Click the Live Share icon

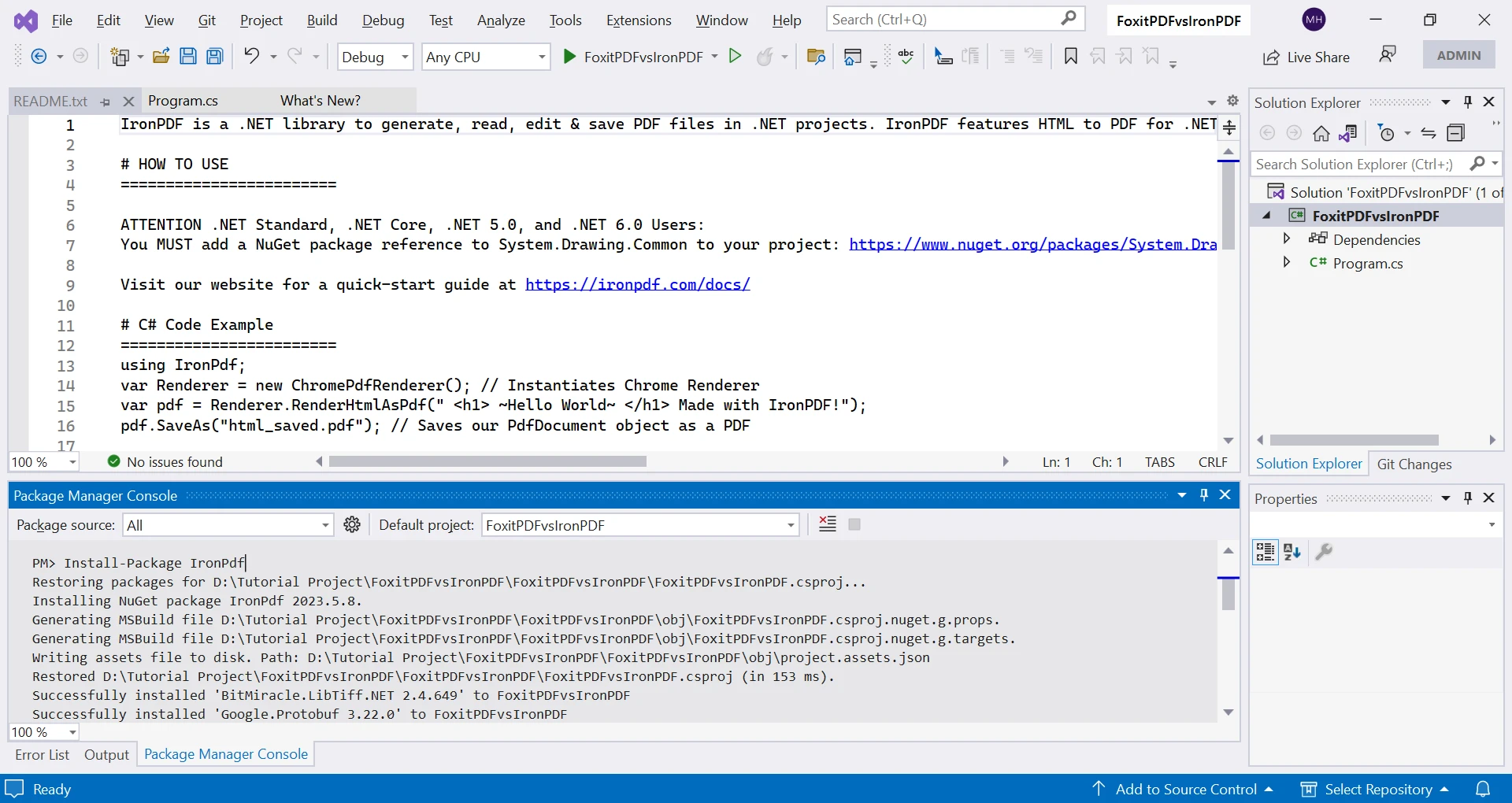1271,57
